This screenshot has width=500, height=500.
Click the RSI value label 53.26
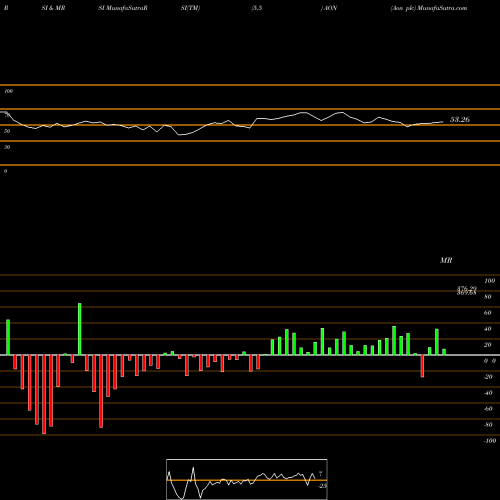coord(460,119)
